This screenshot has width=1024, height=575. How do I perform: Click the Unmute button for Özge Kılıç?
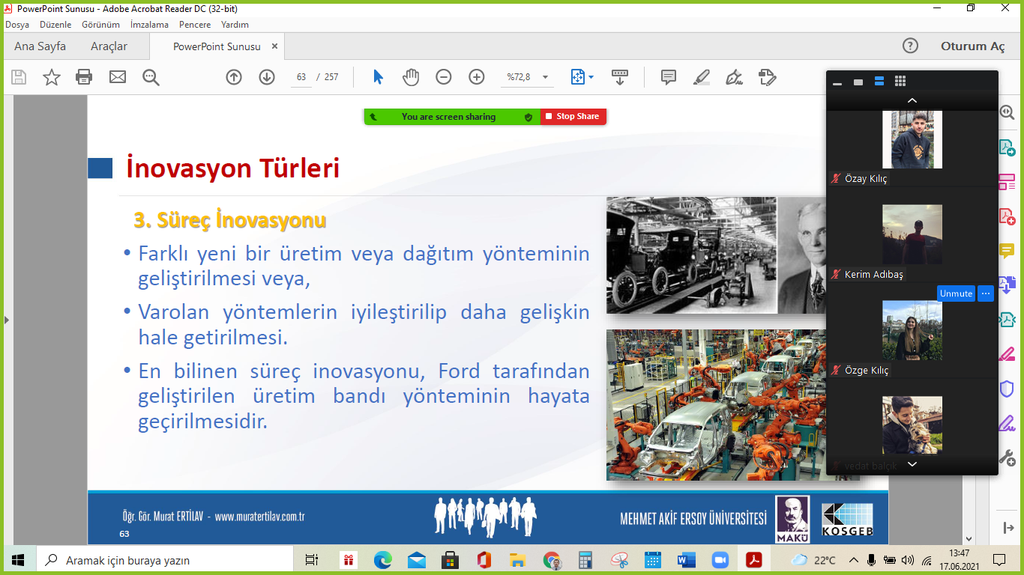click(955, 293)
